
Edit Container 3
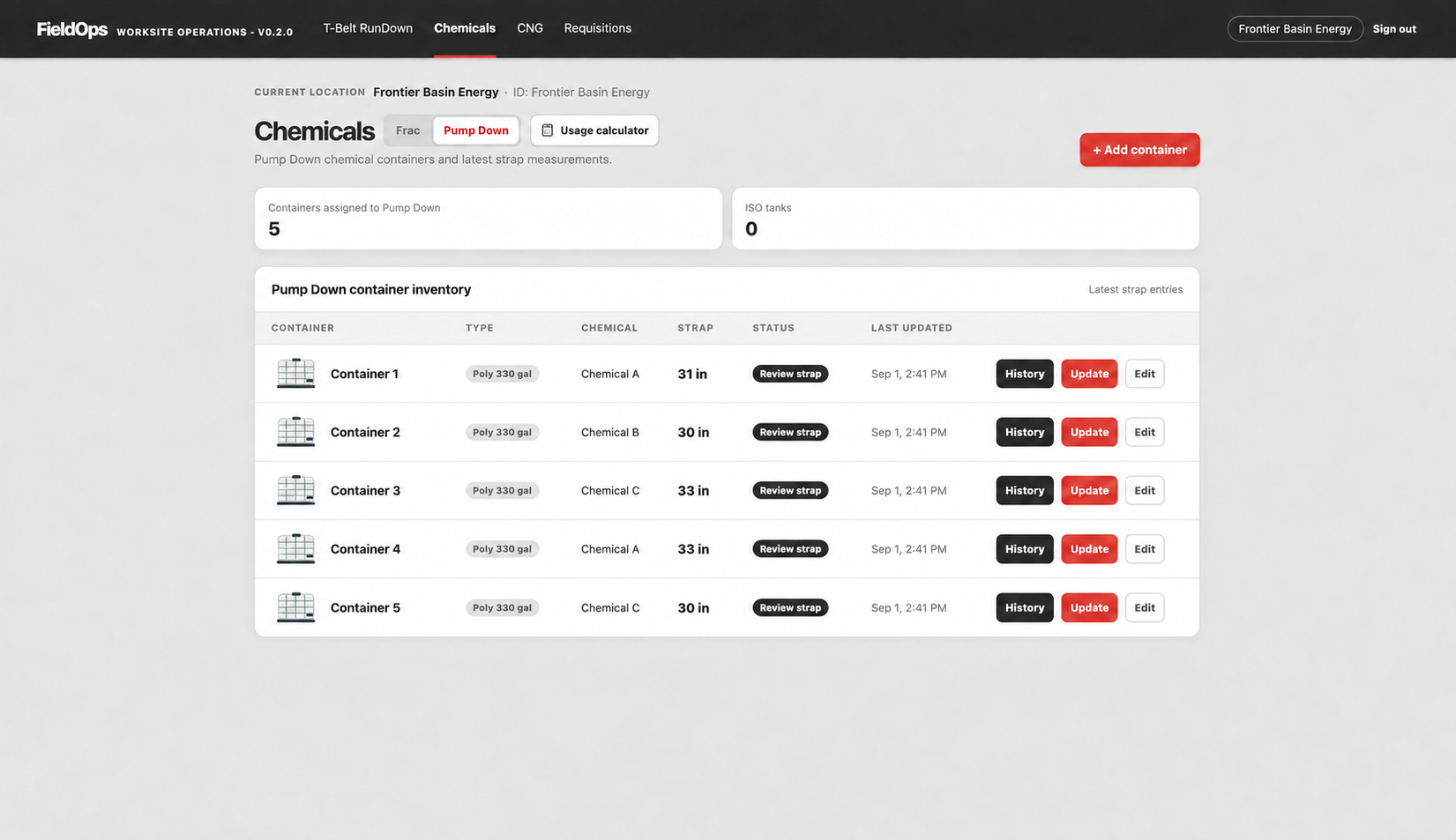coord(1145,490)
